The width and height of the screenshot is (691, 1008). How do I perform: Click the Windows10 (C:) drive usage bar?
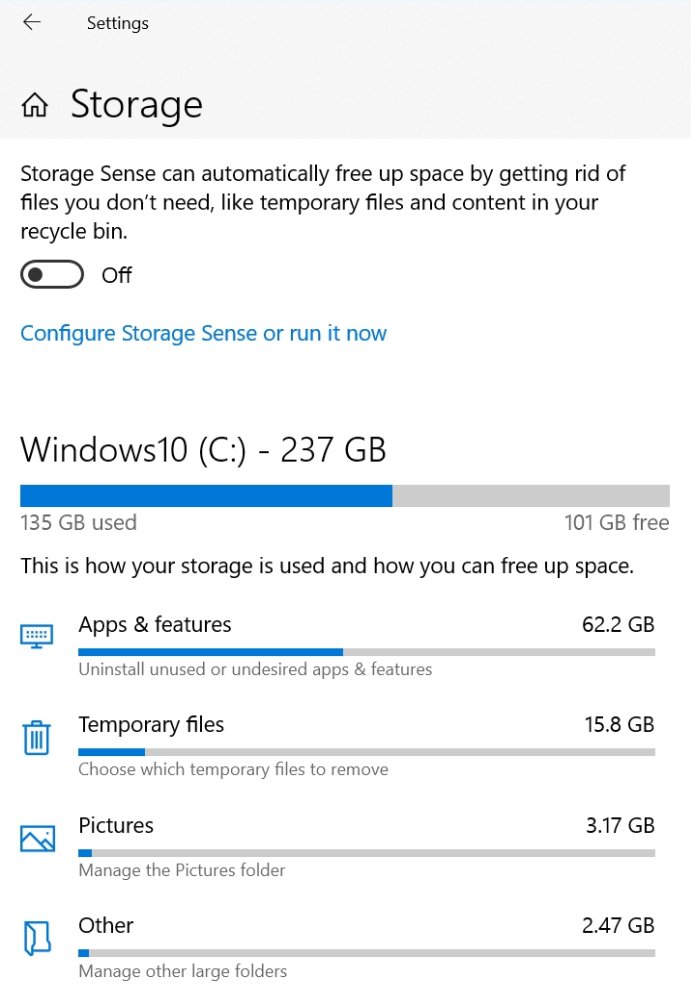tap(344, 496)
